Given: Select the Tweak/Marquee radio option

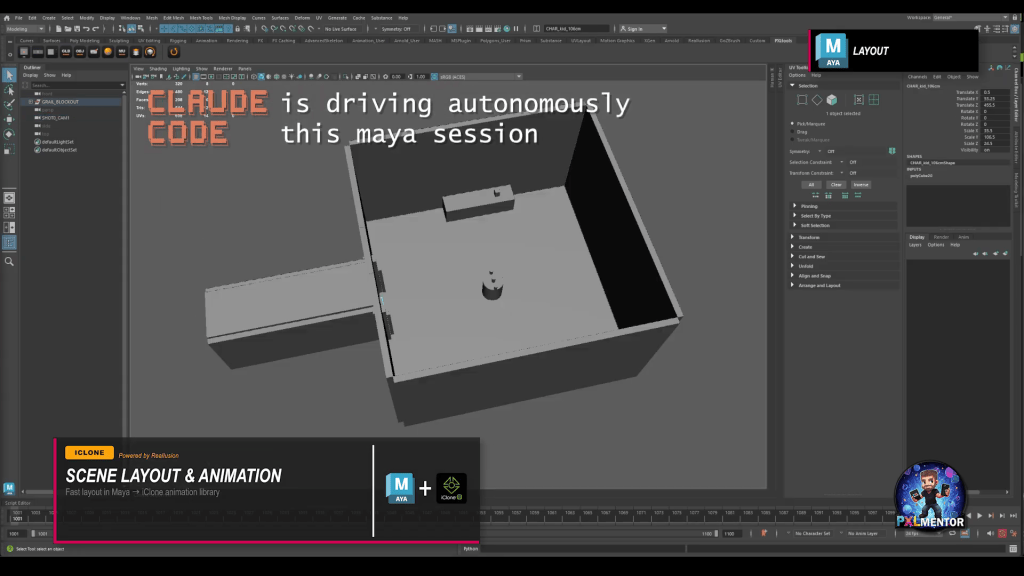Looking at the screenshot, I should tap(793, 140).
